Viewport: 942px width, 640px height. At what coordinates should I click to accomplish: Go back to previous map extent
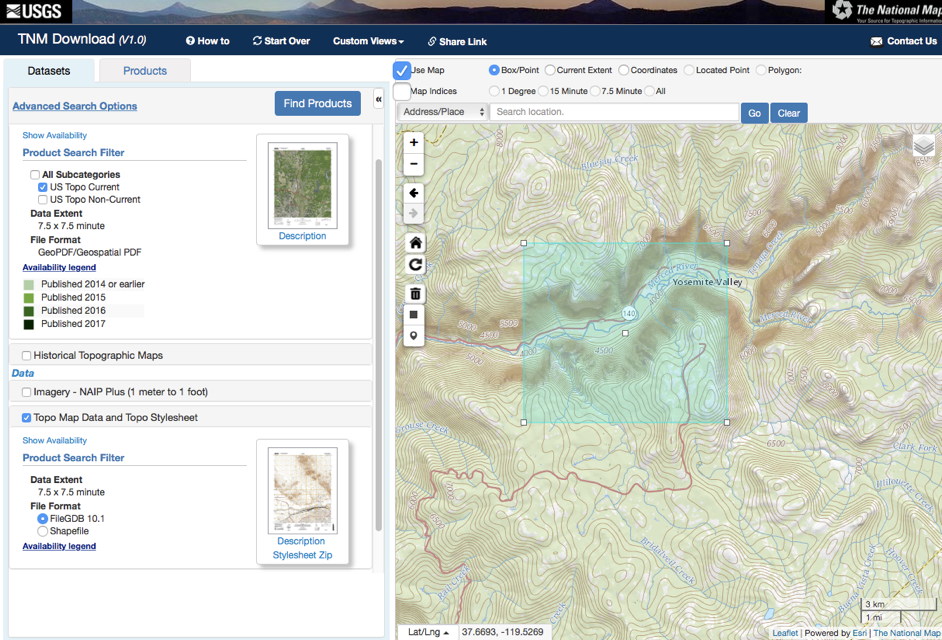(413, 193)
